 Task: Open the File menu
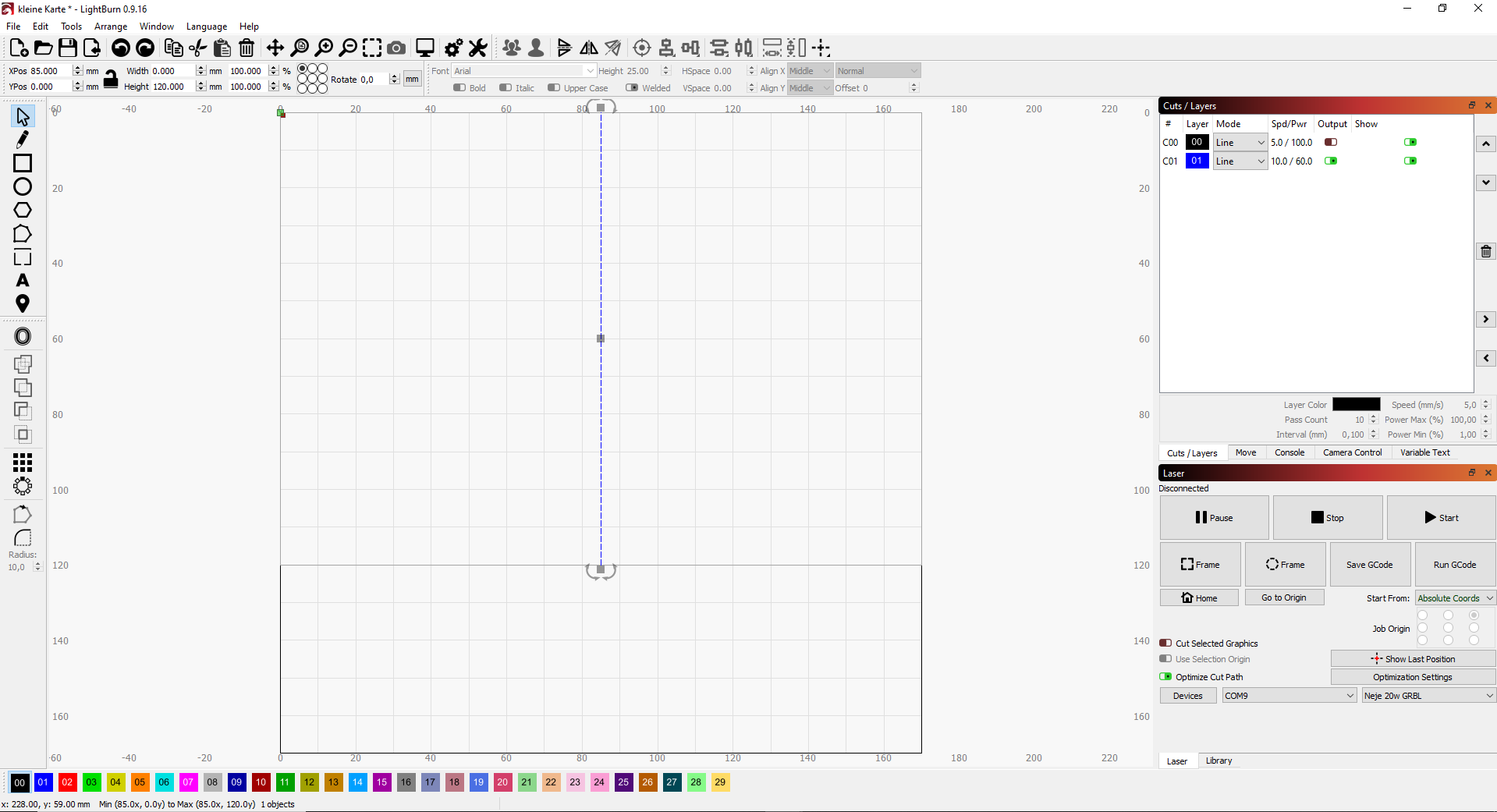point(13,27)
